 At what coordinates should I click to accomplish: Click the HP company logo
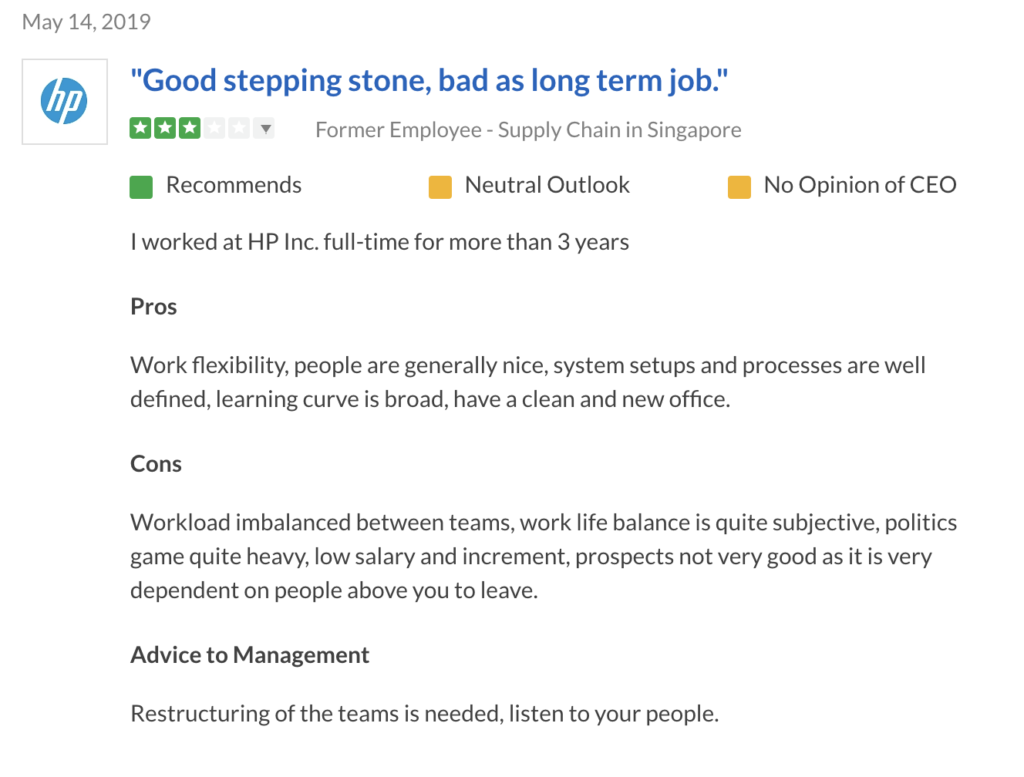pos(64,100)
